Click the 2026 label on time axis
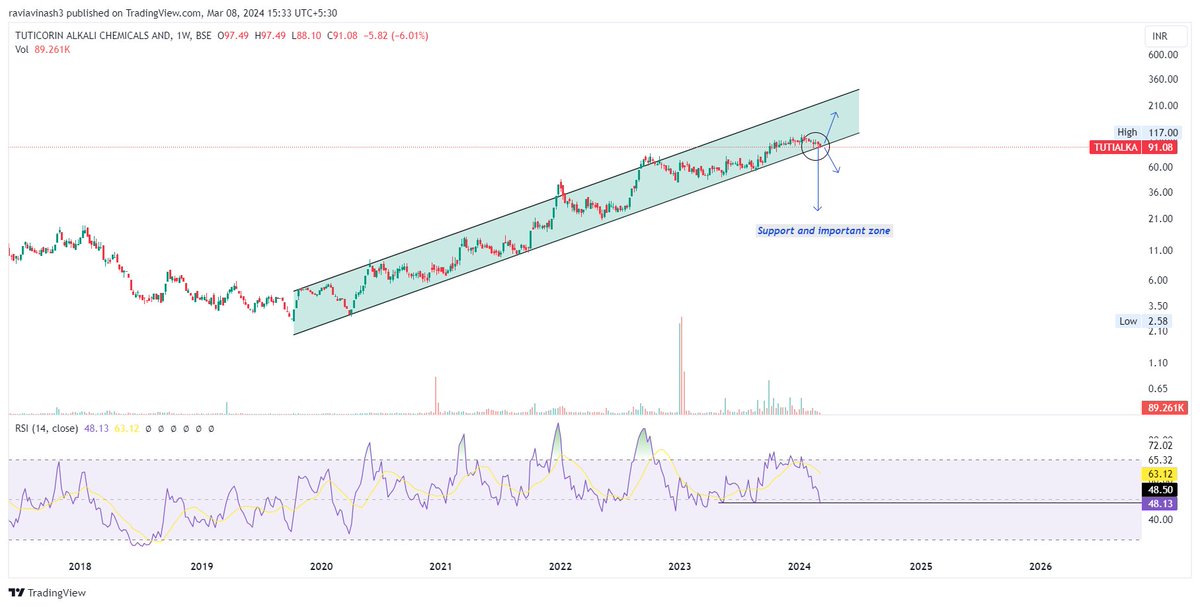Screen dimensions: 1200x607 [1041, 566]
